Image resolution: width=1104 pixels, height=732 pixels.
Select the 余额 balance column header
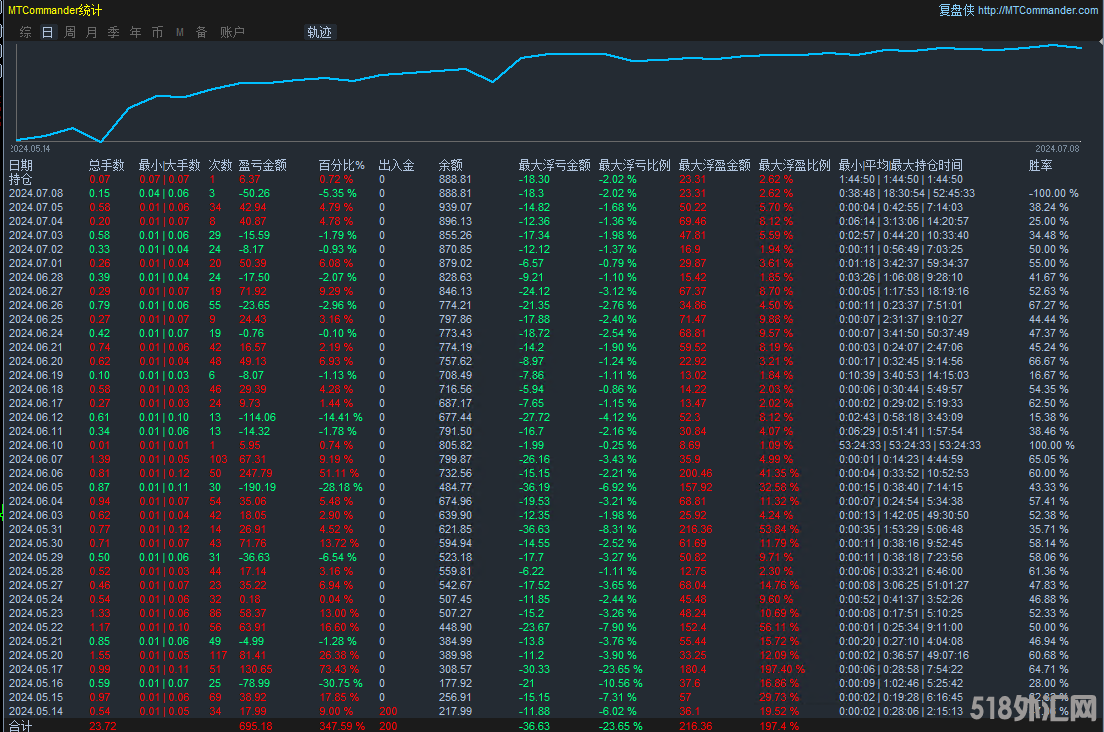tap(451, 165)
